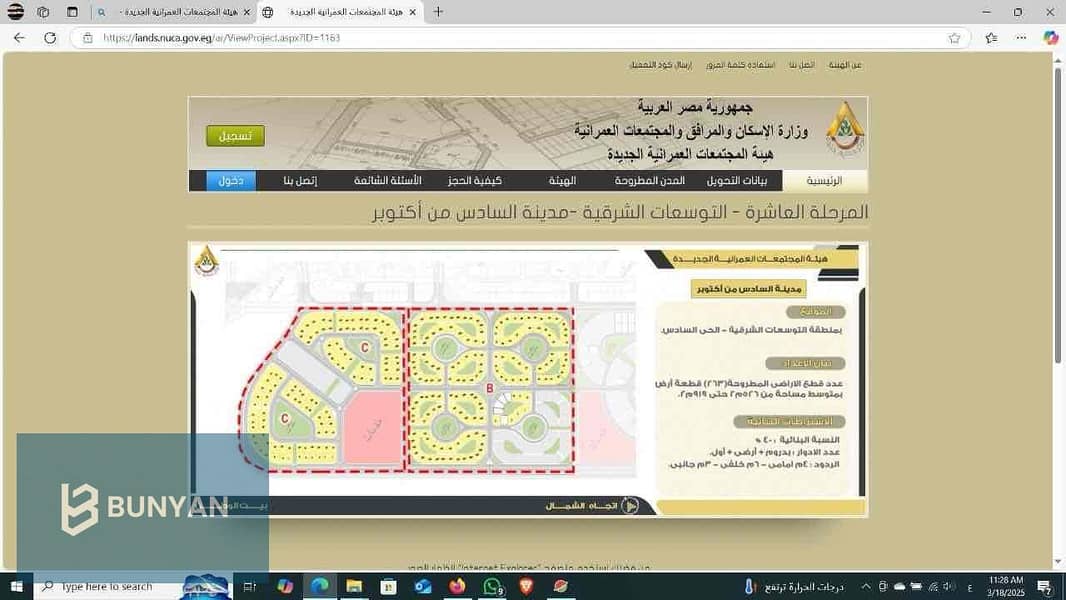Close the first browser tab

[246, 12]
